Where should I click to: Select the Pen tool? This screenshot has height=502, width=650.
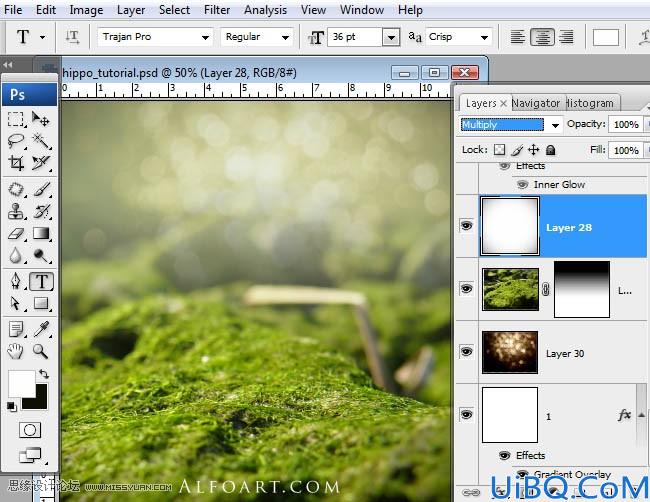click(16, 281)
